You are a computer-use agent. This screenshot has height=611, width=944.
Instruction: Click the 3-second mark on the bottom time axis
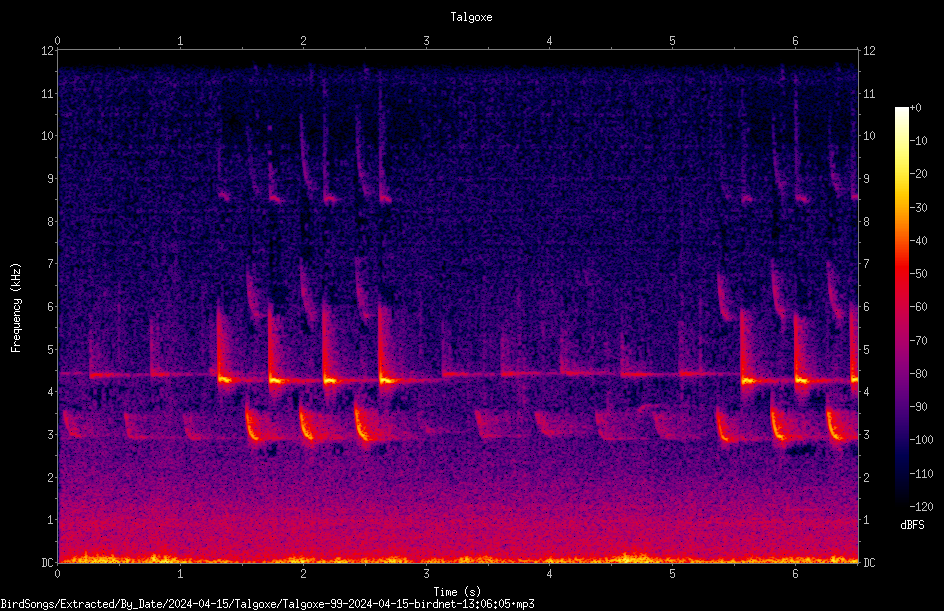click(426, 574)
